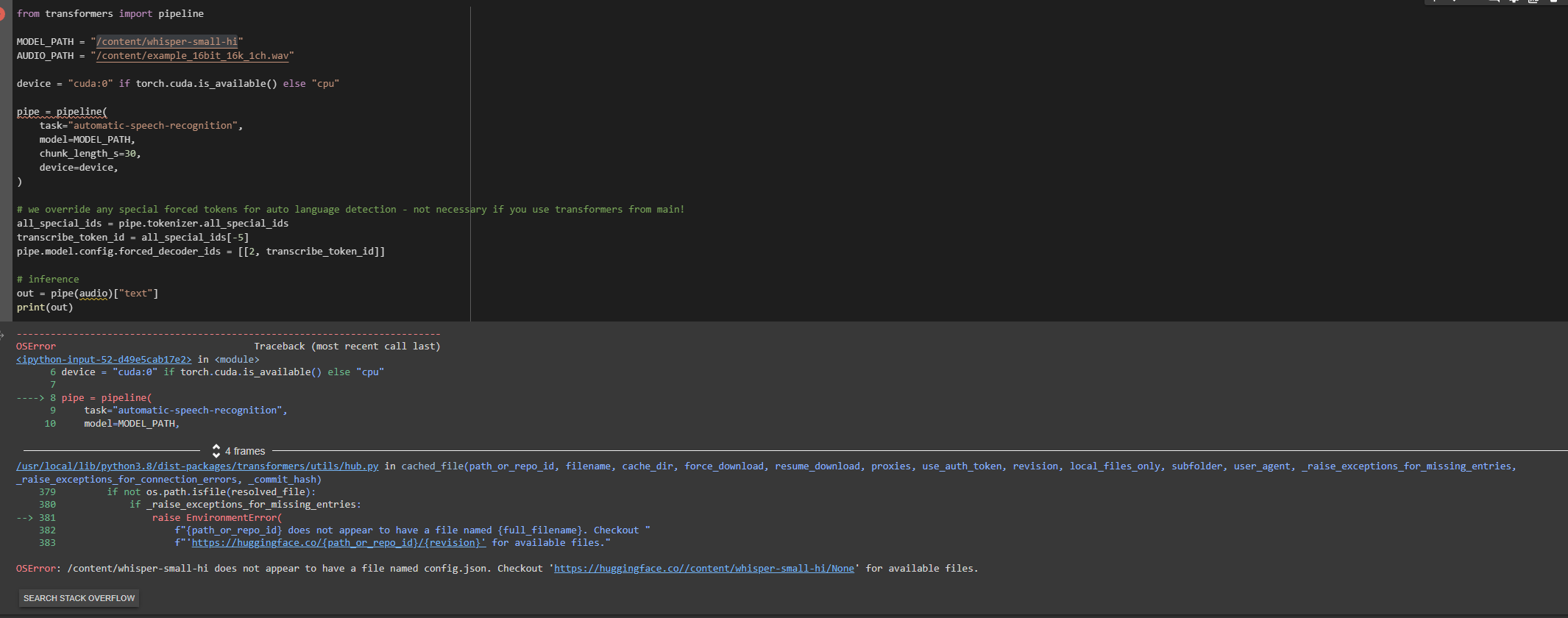
Task: Click model=MODEL_PATH line in the code editor
Action: pos(88,140)
